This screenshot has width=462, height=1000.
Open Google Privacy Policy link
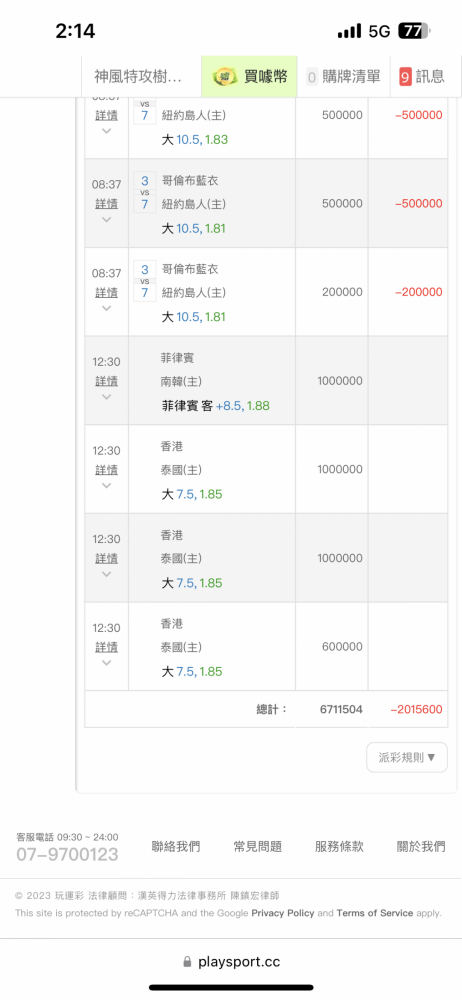coord(283,913)
